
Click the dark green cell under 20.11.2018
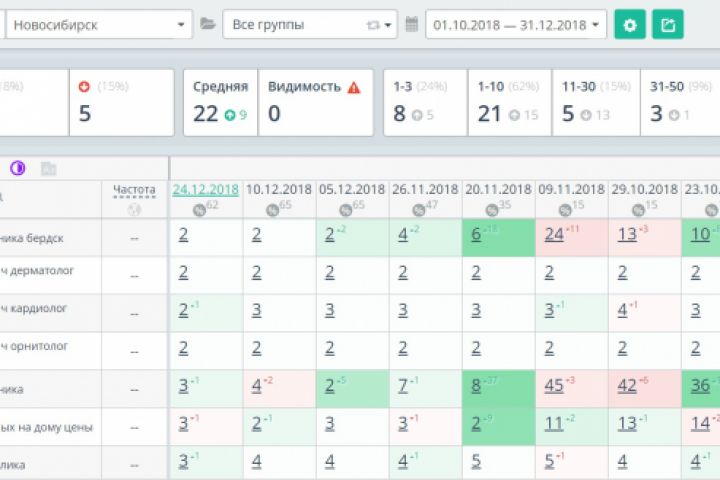pyautogui.click(x=498, y=238)
